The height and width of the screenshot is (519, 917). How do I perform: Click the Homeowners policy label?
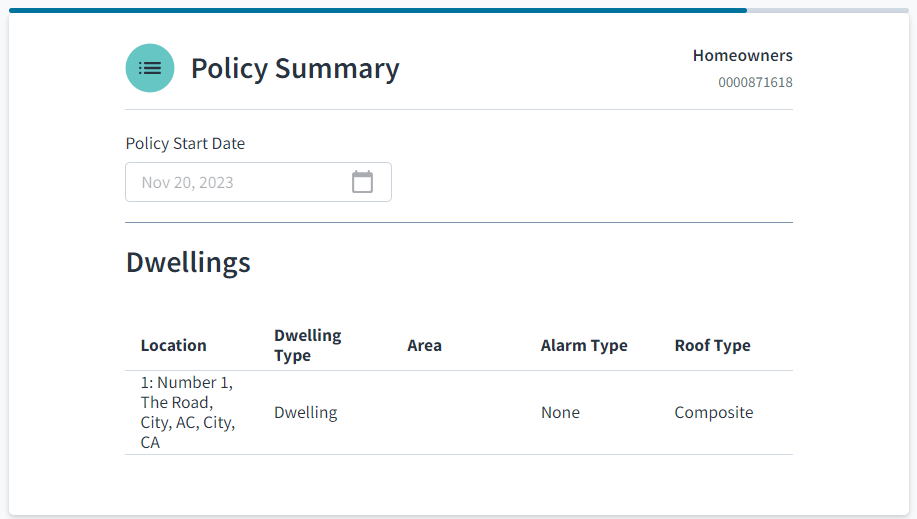pos(743,56)
